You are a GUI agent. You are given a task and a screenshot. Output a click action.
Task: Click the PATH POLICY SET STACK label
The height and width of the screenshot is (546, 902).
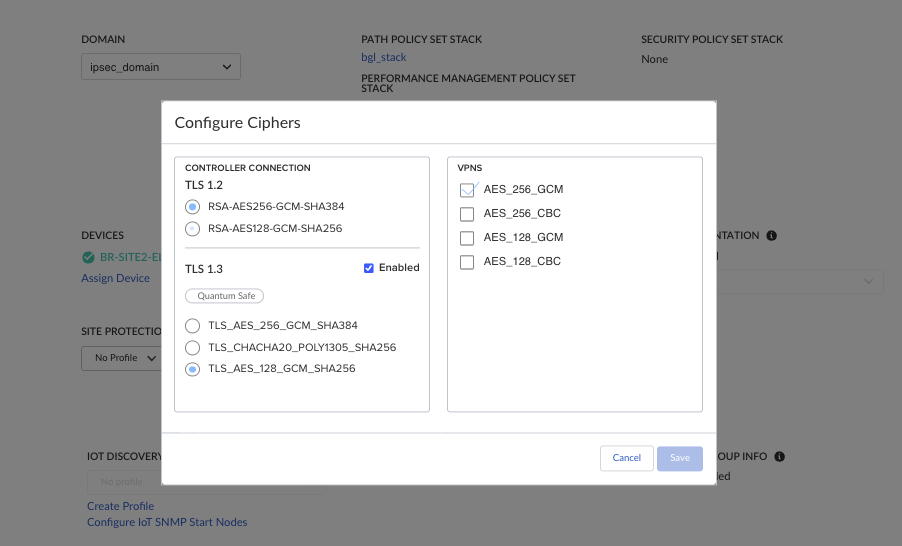(422, 39)
